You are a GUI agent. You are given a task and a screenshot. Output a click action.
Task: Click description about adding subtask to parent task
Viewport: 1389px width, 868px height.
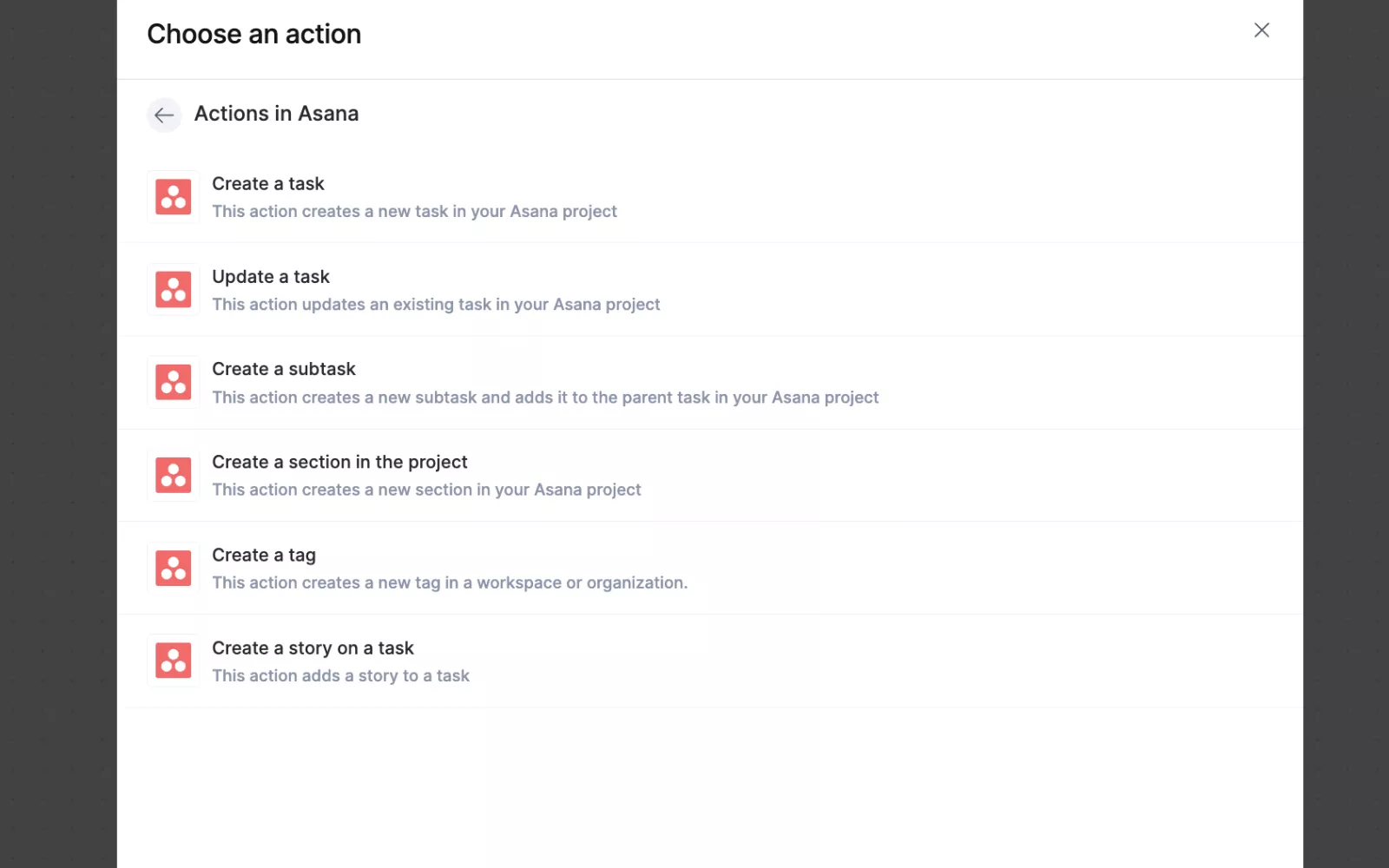pyautogui.click(x=545, y=398)
